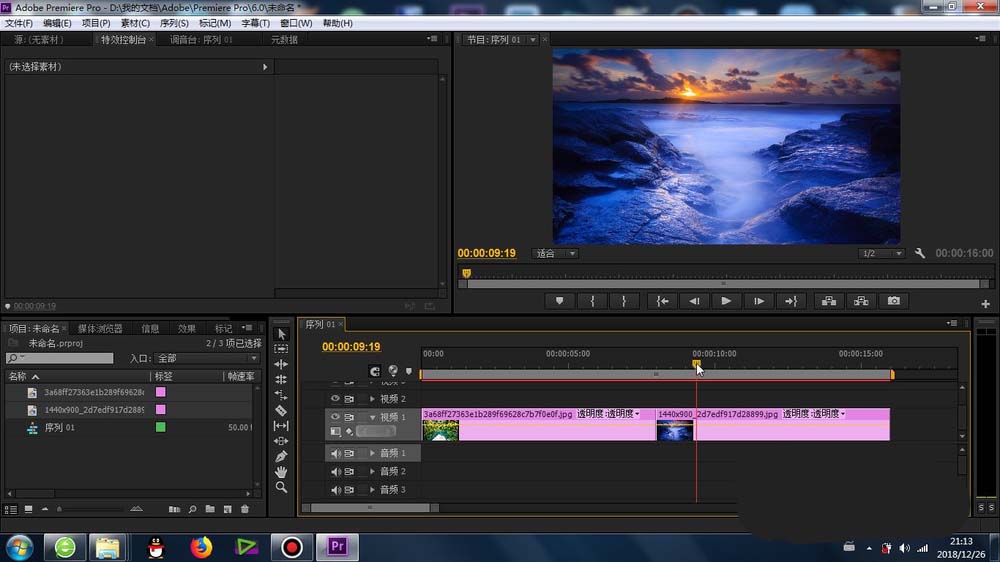Choose the Hand tool
Screen dimensions: 1000x562
(281, 471)
